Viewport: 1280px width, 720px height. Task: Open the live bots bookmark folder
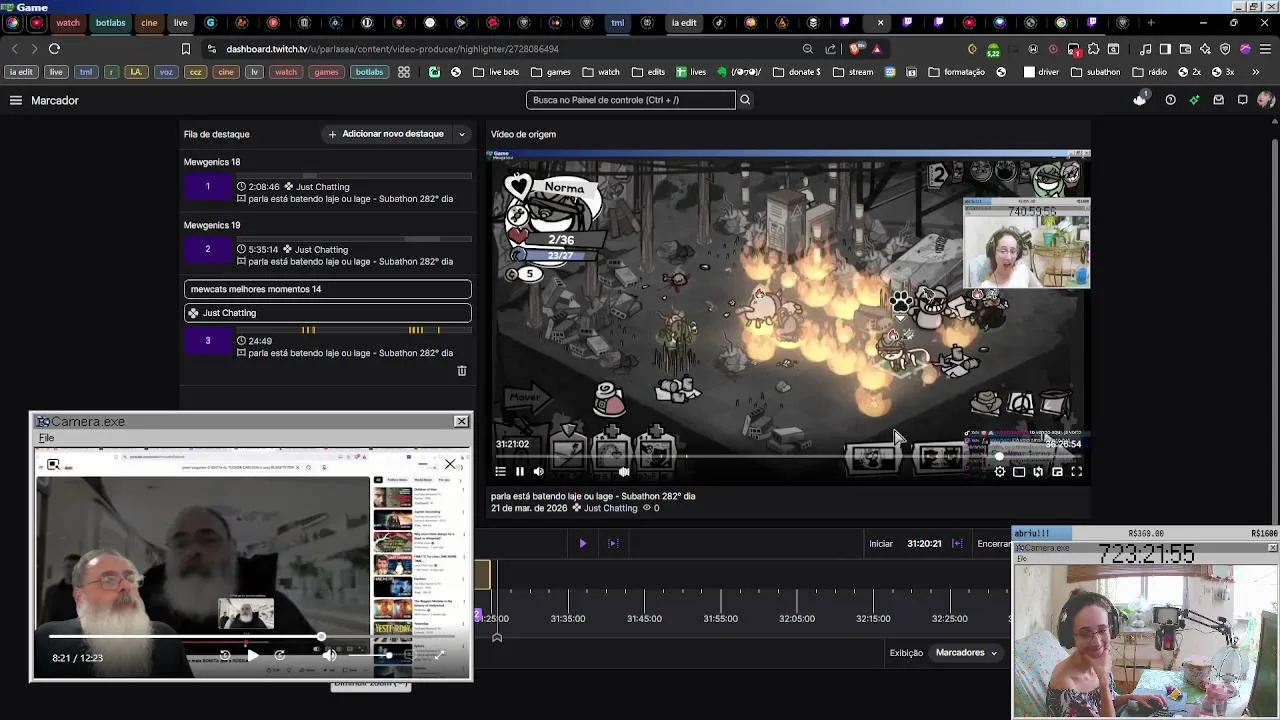[x=496, y=72]
